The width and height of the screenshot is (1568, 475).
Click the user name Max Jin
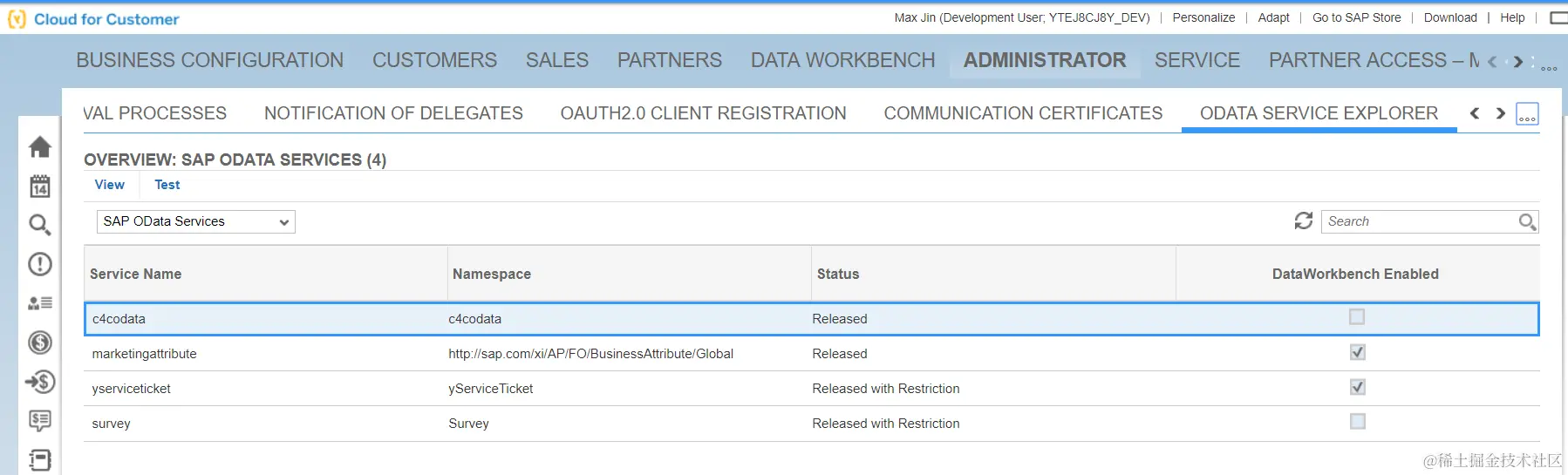tap(1022, 17)
